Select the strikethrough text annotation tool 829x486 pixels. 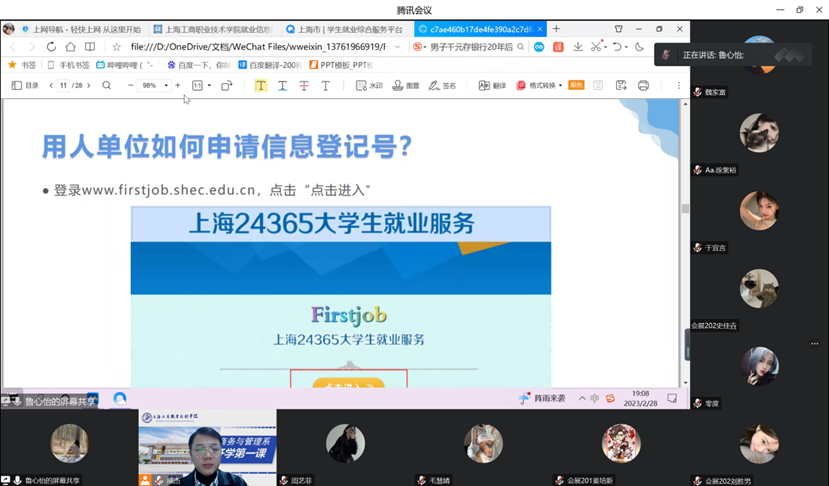[304, 86]
